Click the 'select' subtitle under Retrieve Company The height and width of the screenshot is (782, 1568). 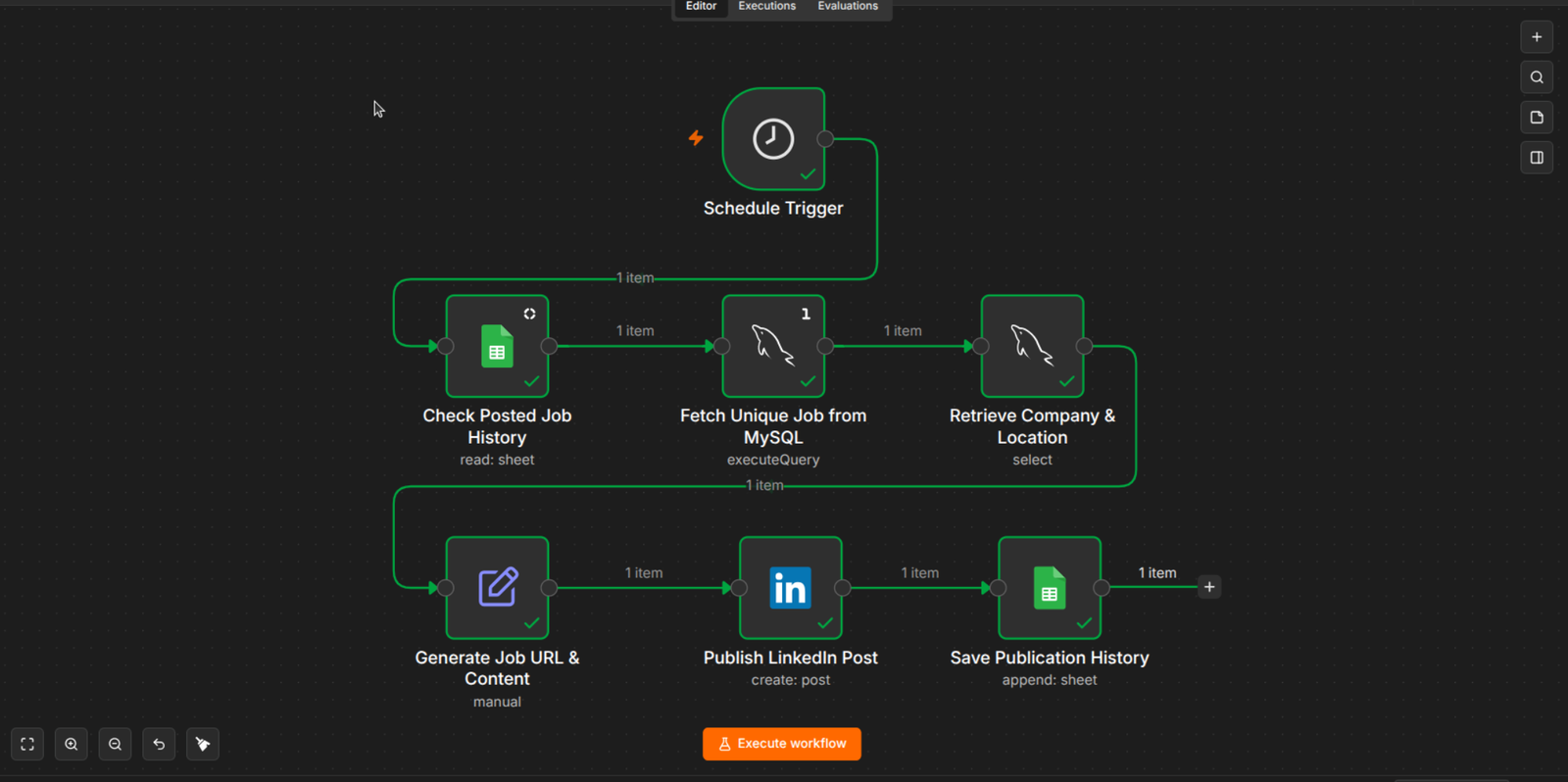click(1032, 460)
